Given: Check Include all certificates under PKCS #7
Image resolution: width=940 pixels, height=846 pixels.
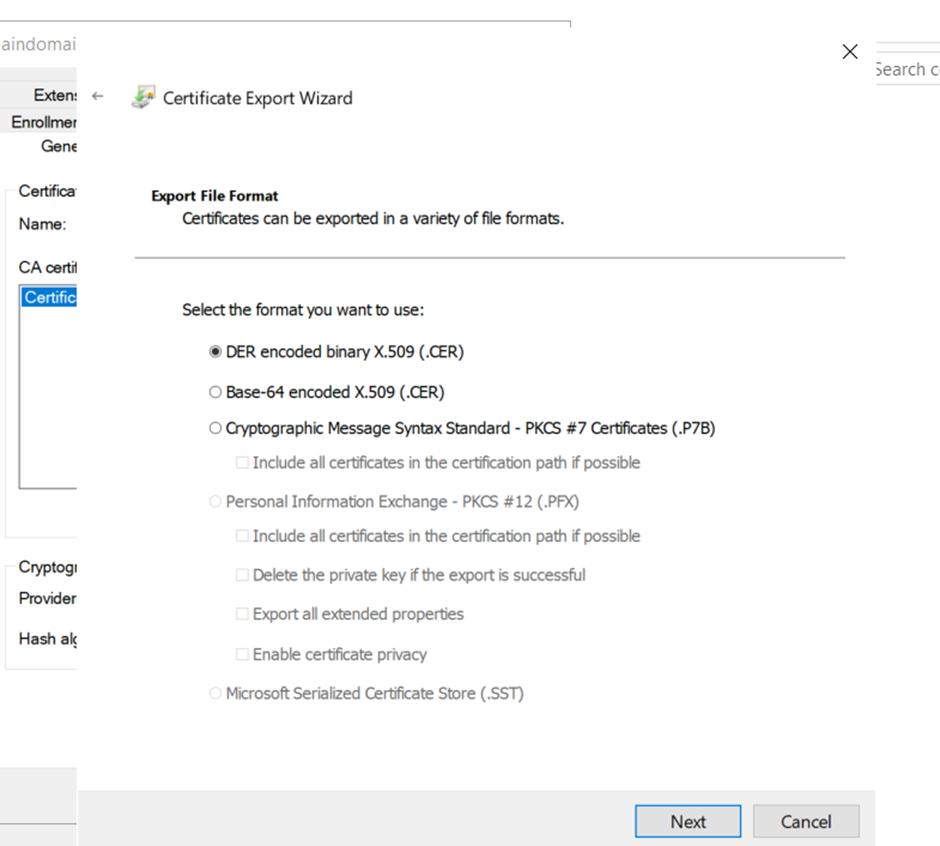Looking at the screenshot, I should tap(242, 463).
